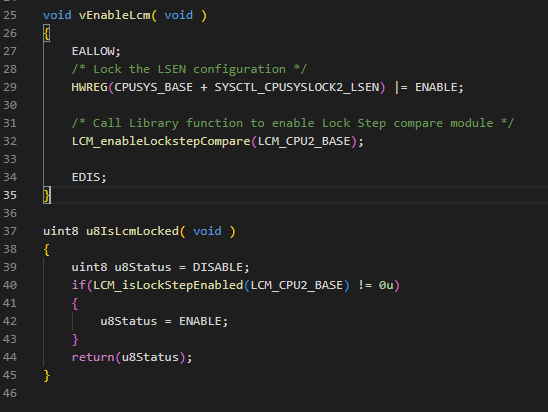Click the opening brace on line 26
Screen dimensions: 548x412
point(46,33)
